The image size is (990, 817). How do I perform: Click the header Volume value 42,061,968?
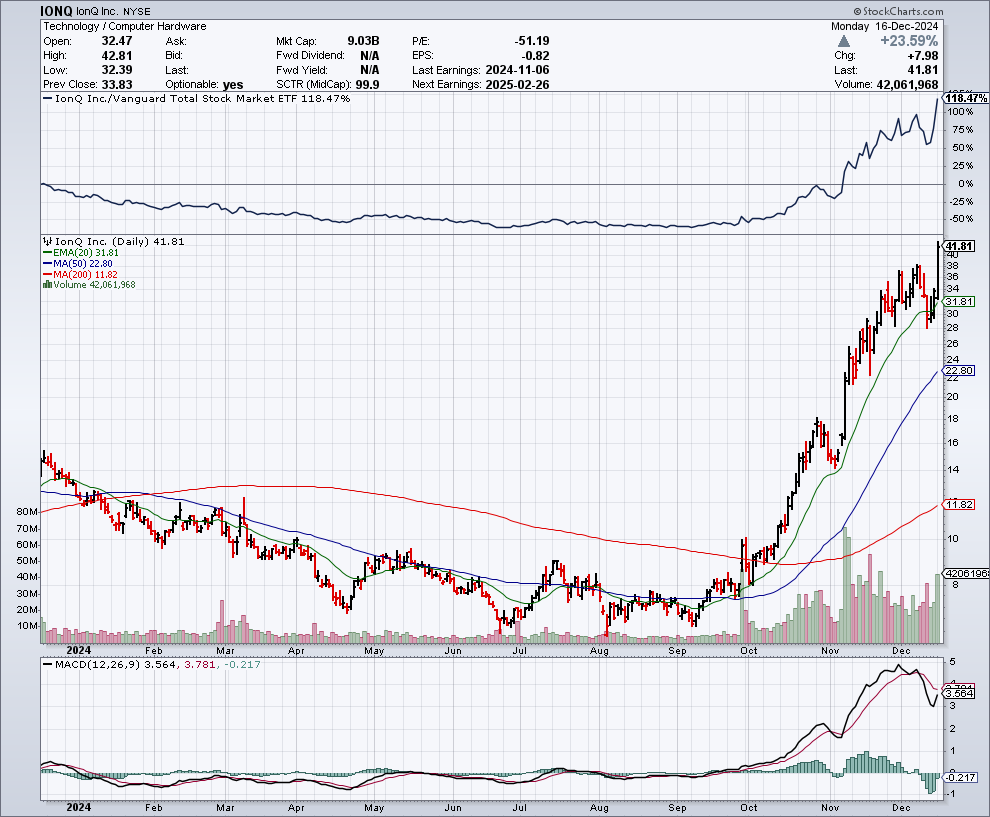point(907,85)
